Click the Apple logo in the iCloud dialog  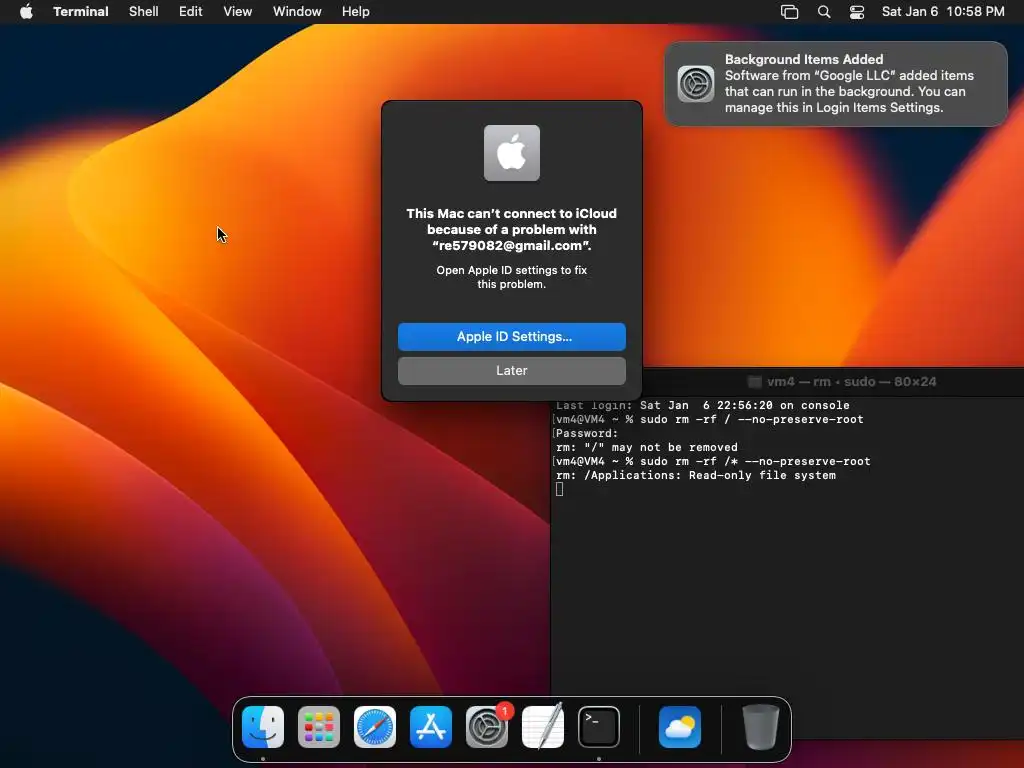[511, 153]
